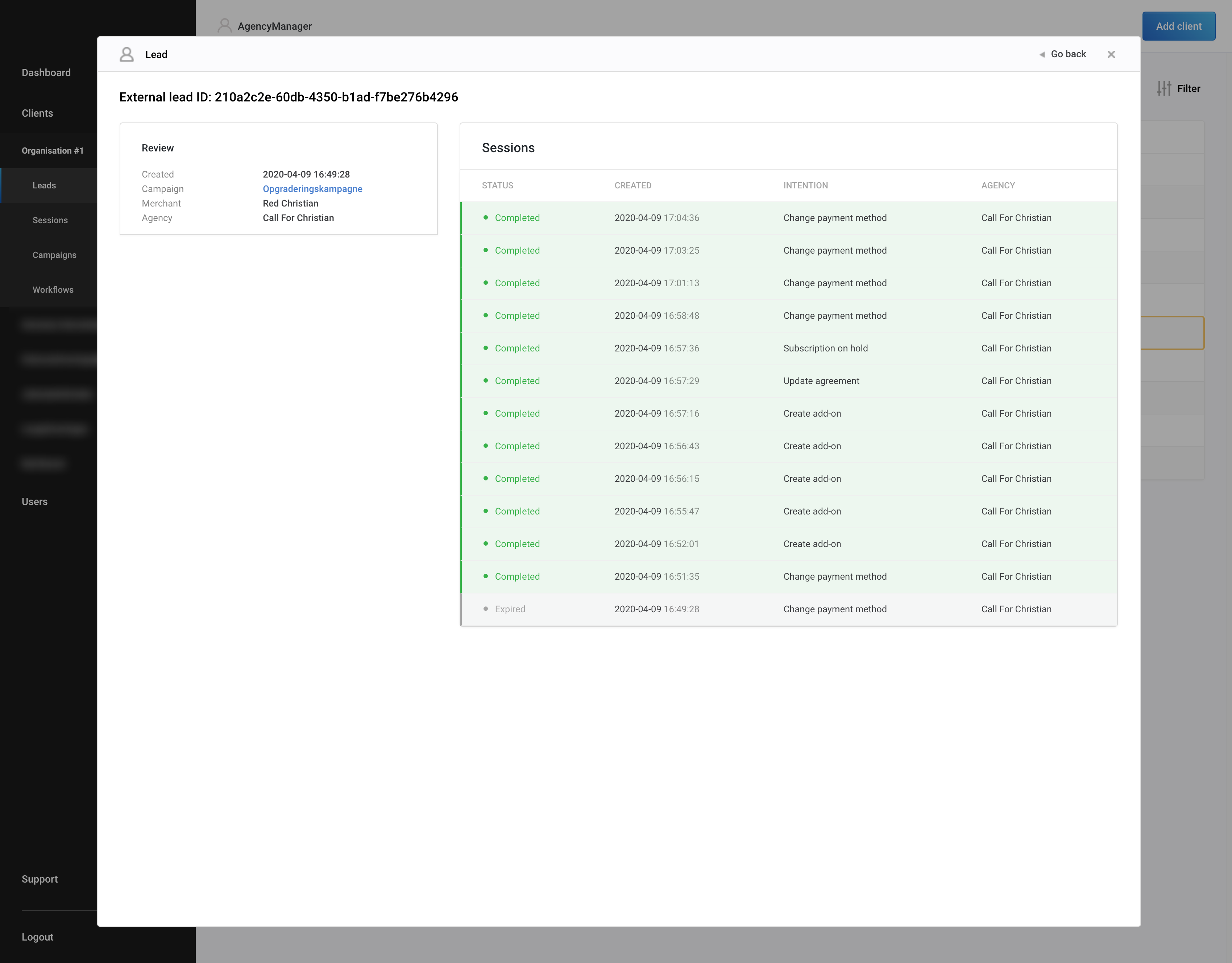Screen dimensions: 1232x963
Task: Click the Lead person icon in modal header
Action: point(127,54)
